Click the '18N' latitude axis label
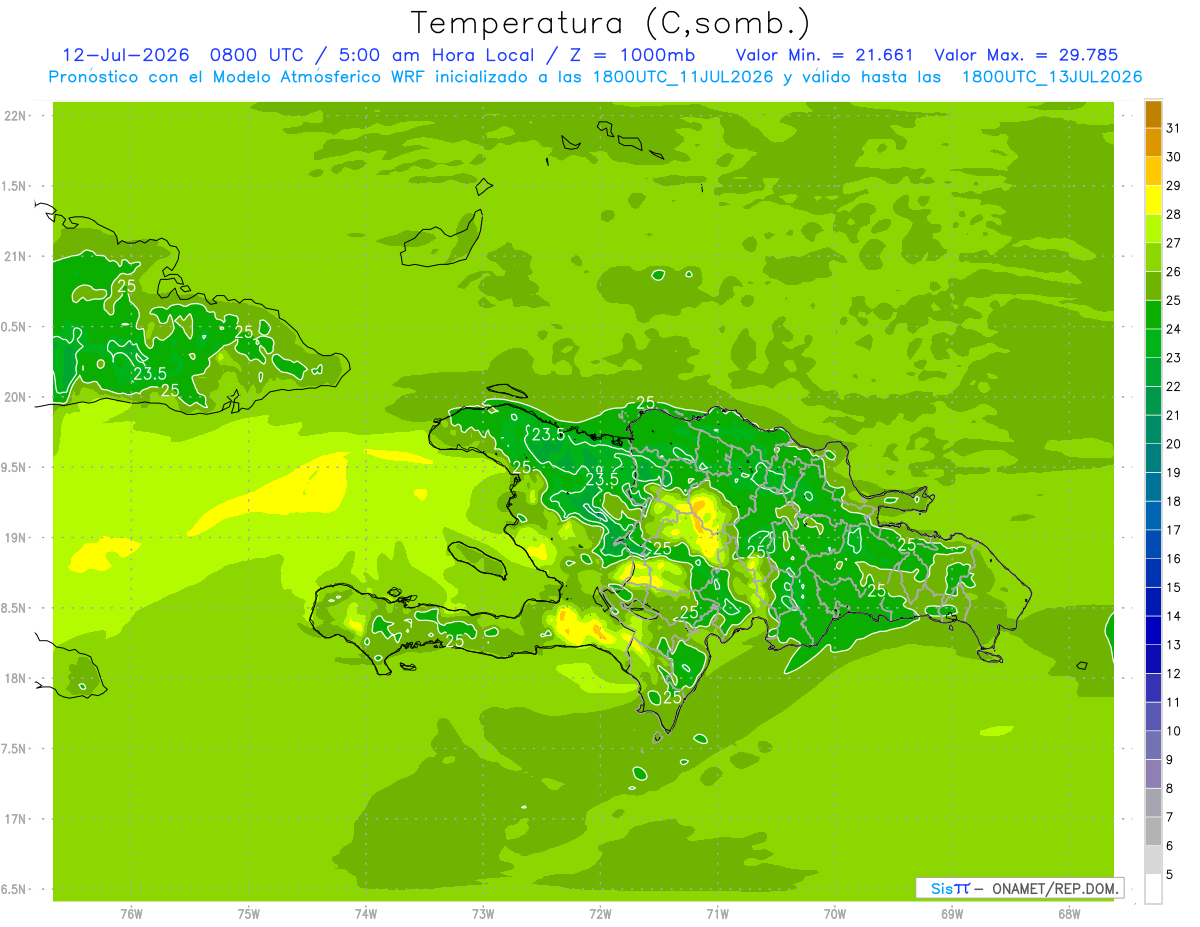The height and width of the screenshot is (927, 1200). click(15, 678)
